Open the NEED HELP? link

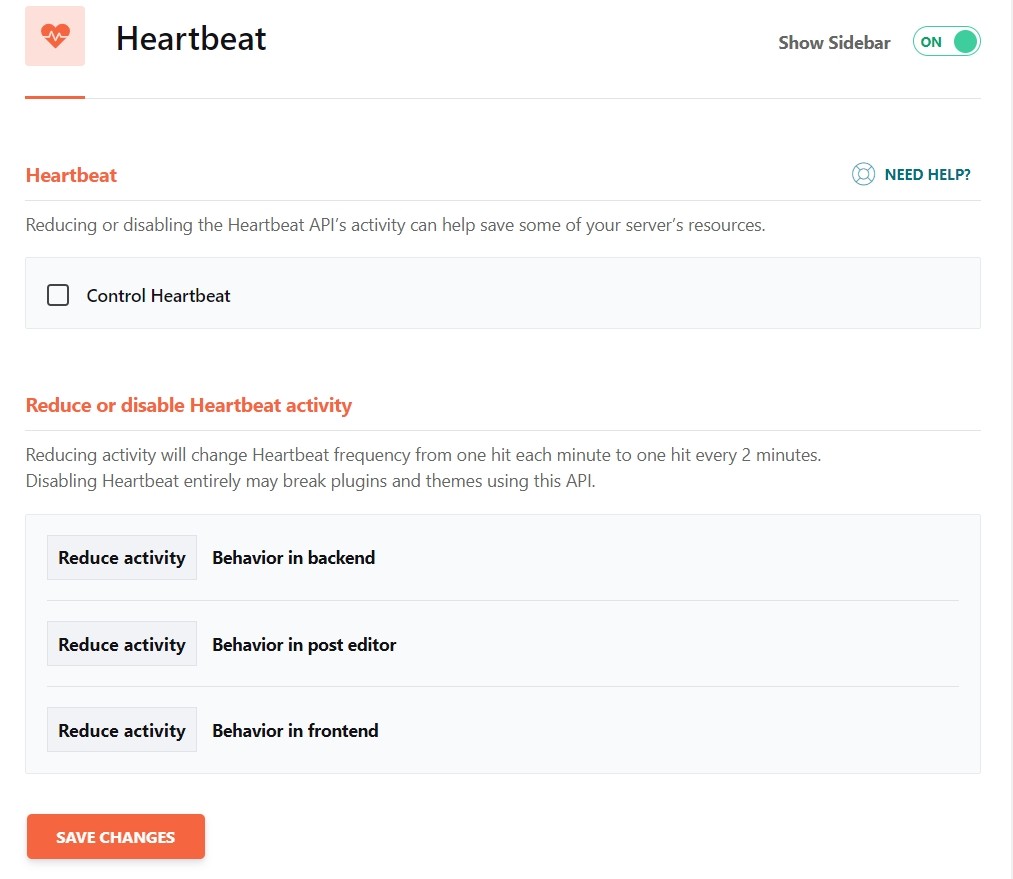(927, 175)
